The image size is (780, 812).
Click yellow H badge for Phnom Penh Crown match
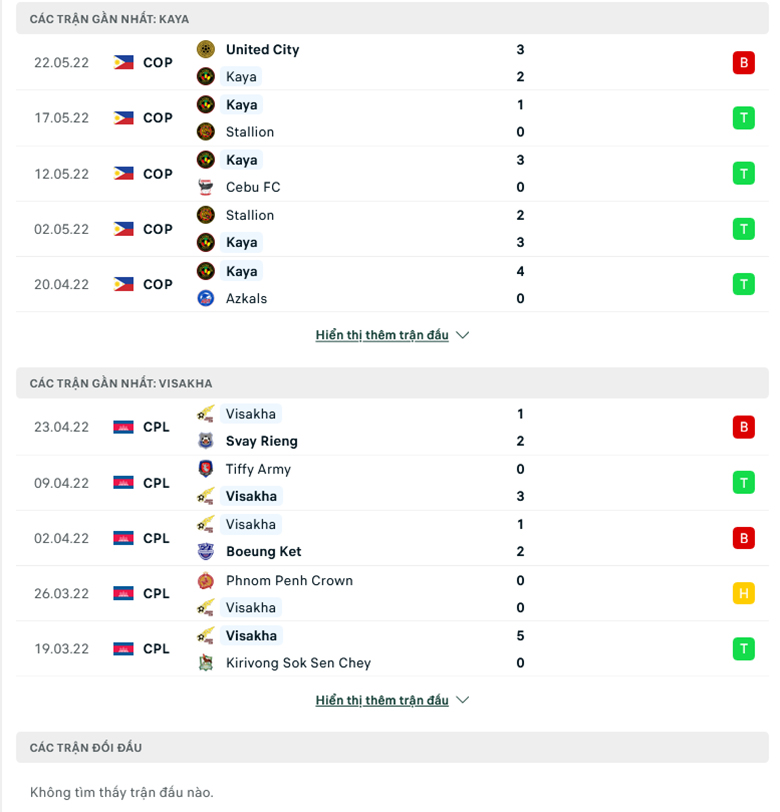[x=743, y=593]
